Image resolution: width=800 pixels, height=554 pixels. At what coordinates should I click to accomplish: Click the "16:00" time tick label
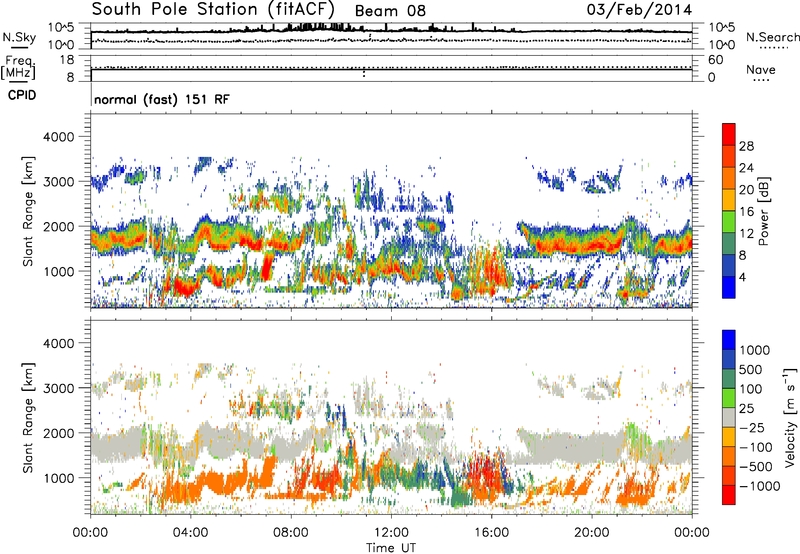click(491, 533)
